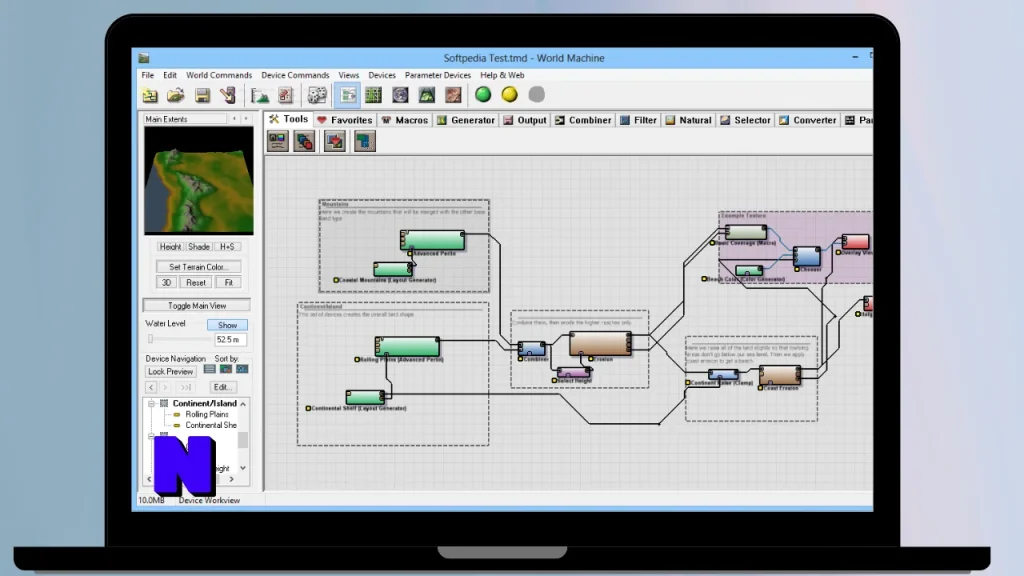1024x576 pixels.
Task: Click next extent arrow beside Main Extents
Action: click(x=246, y=119)
